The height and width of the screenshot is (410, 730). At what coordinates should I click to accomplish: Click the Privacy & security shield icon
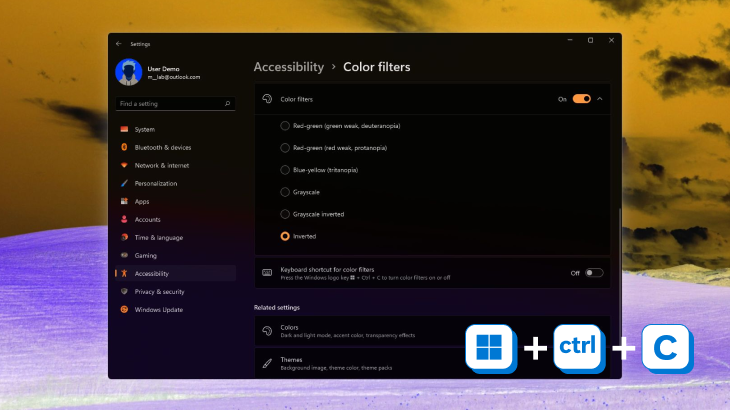click(124, 291)
